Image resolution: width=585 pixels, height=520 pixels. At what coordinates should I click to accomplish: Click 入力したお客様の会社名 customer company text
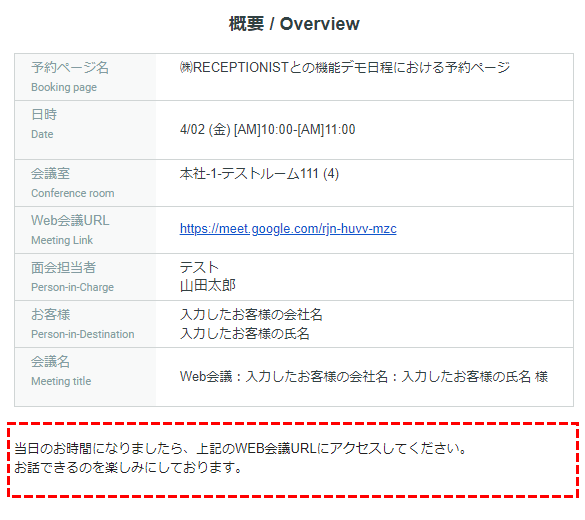point(251,314)
